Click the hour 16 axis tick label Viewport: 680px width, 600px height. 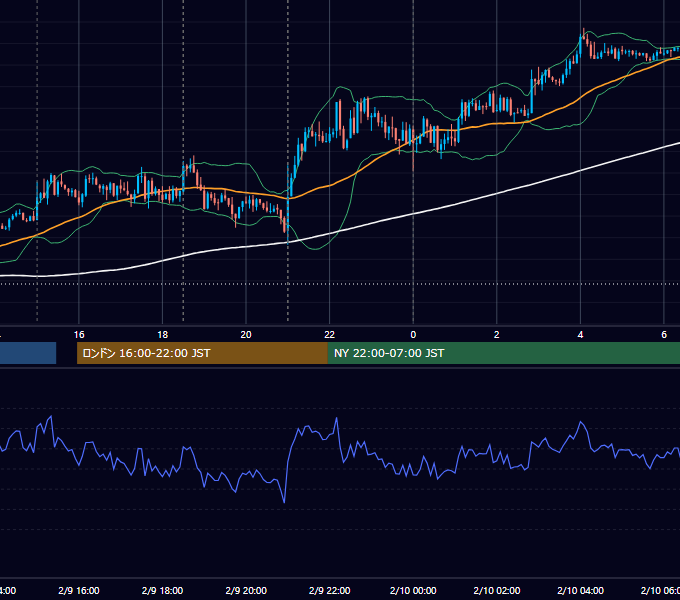[x=79, y=334]
